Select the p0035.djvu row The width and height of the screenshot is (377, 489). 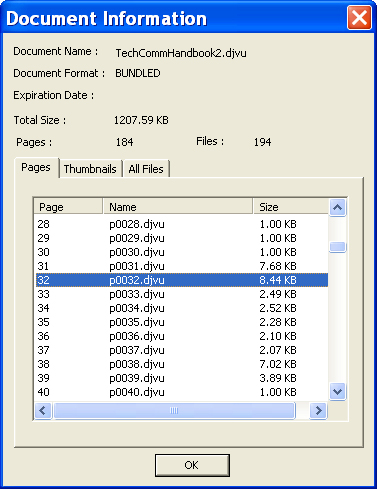pos(182,322)
